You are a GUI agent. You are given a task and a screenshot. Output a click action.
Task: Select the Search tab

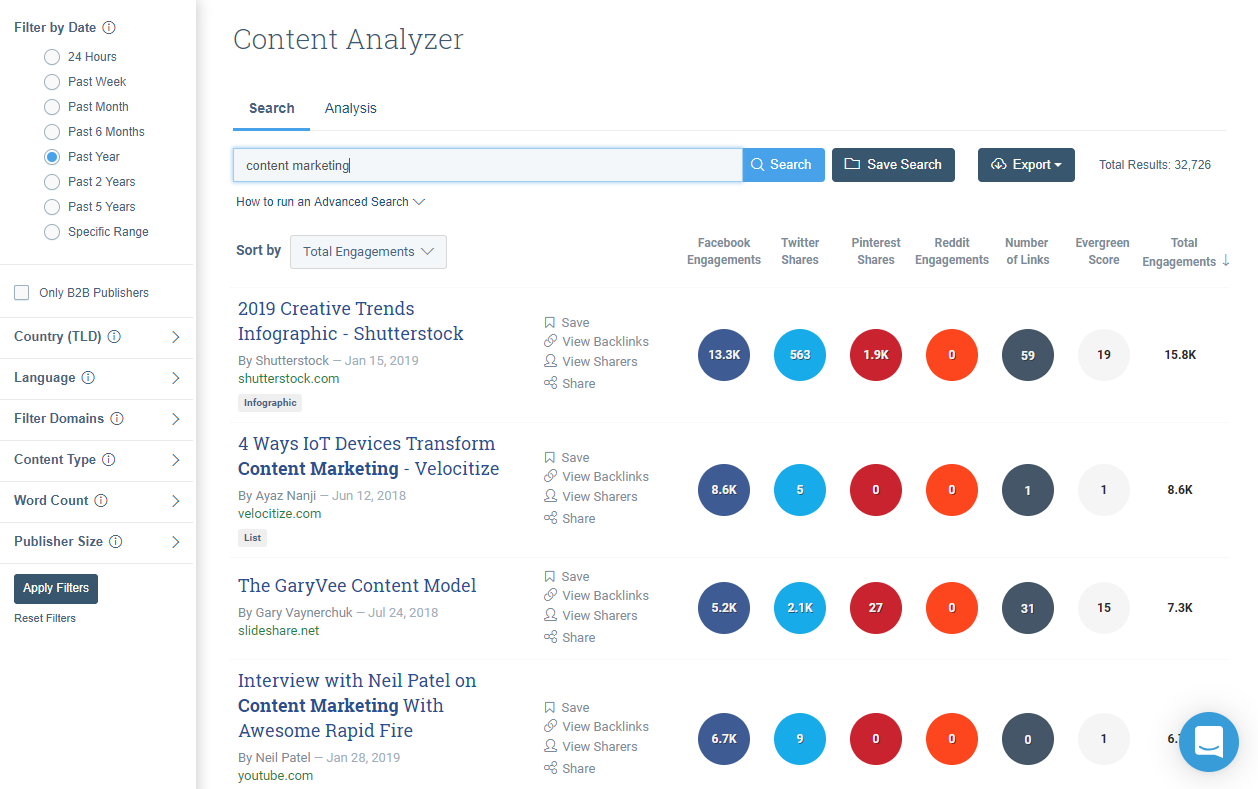tap(271, 109)
